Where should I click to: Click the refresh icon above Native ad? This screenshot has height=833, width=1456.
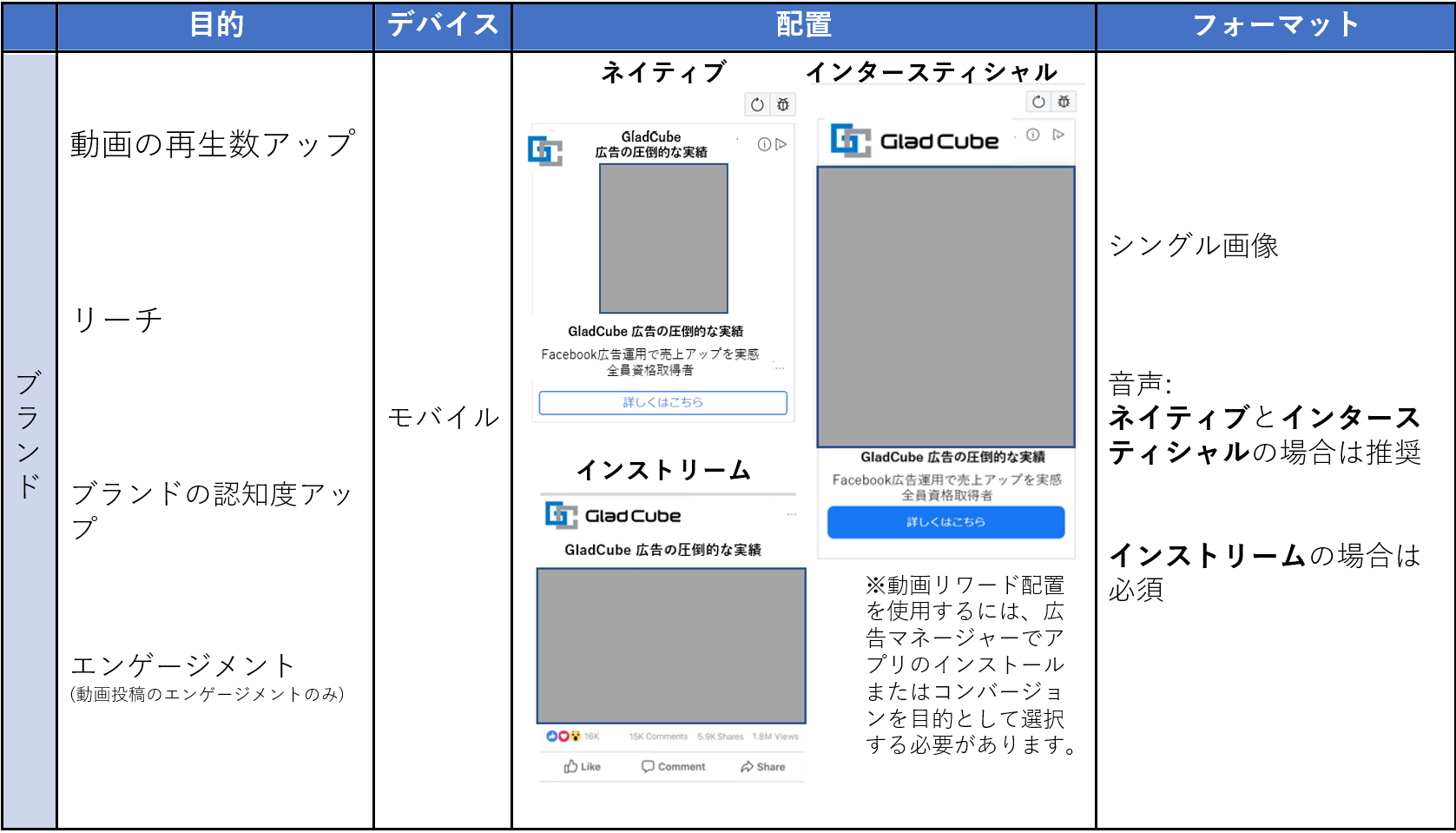point(757,105)
